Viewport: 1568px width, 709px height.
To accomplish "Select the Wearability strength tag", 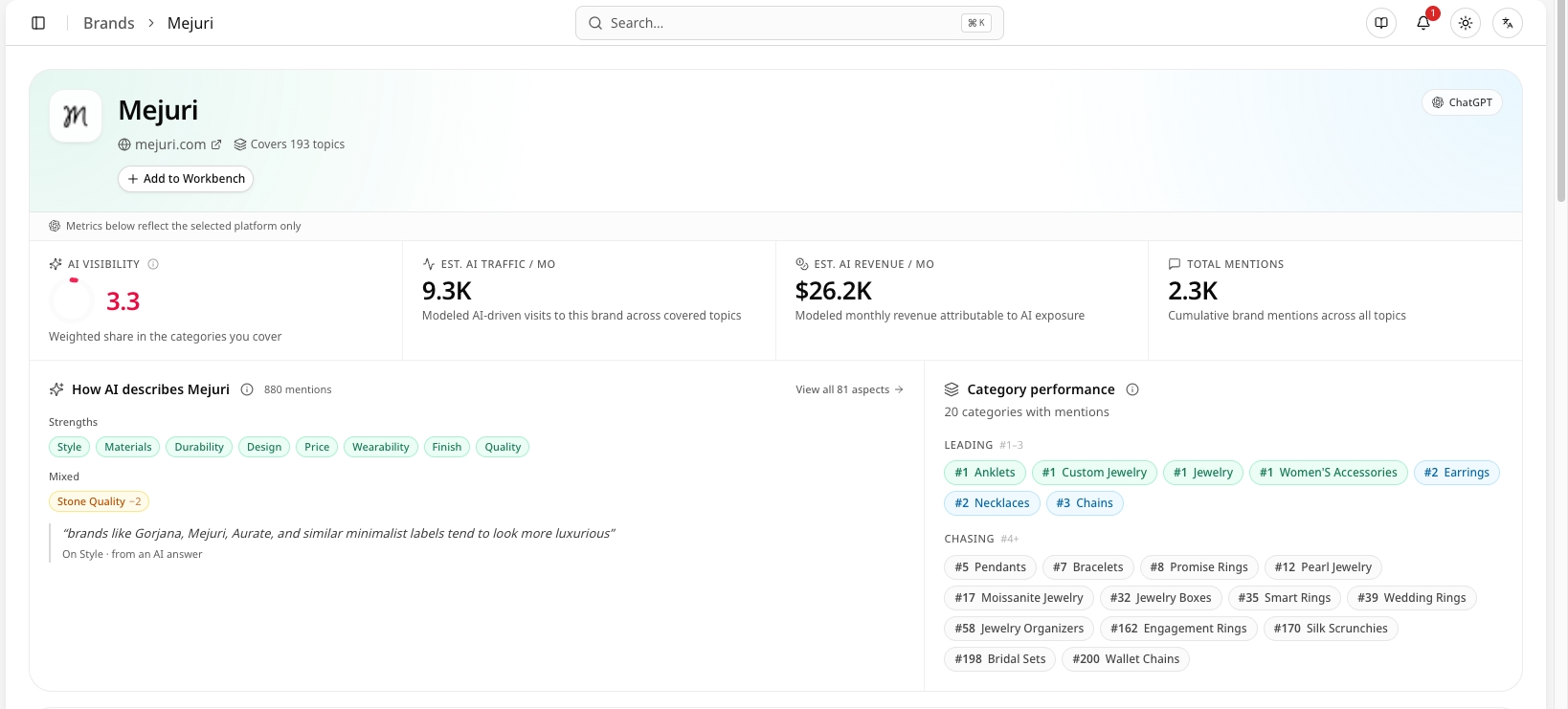I will [x=381, y=447].
